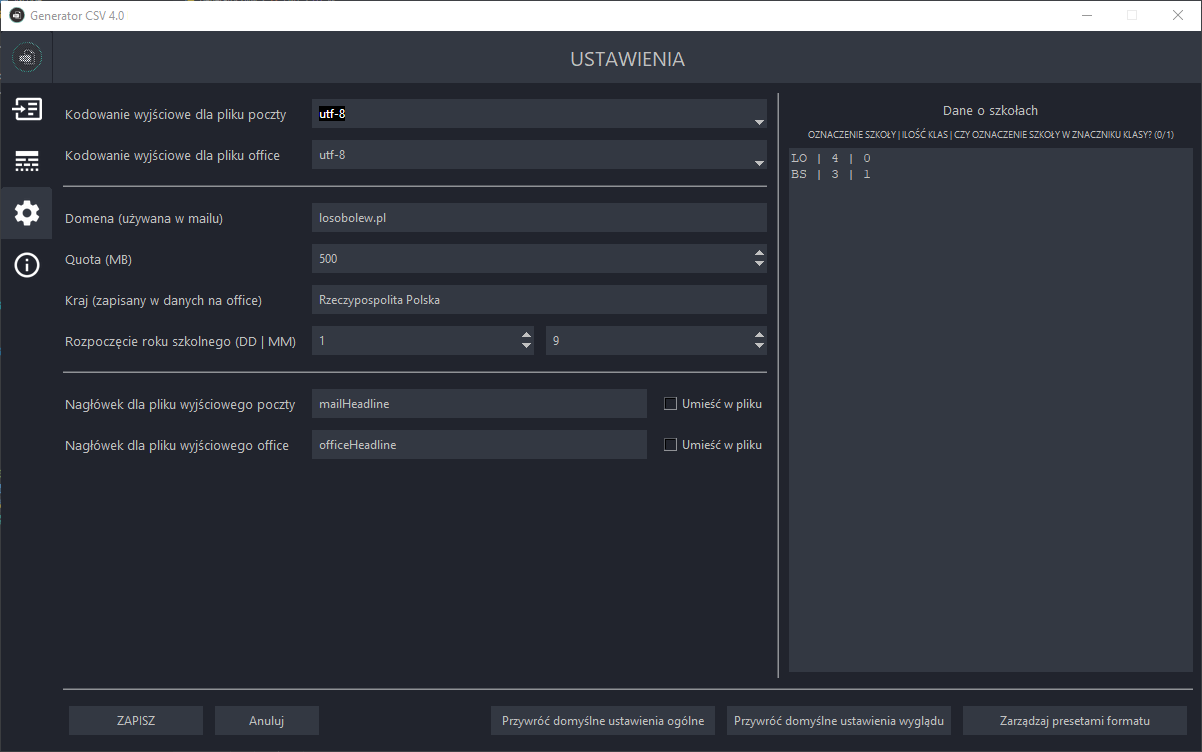The width and height of the screenshot is (1202, 752).
Task: Enable 'Umieść w pliku' for office headline
Action: pyautogui.click(x=670, y=445)
